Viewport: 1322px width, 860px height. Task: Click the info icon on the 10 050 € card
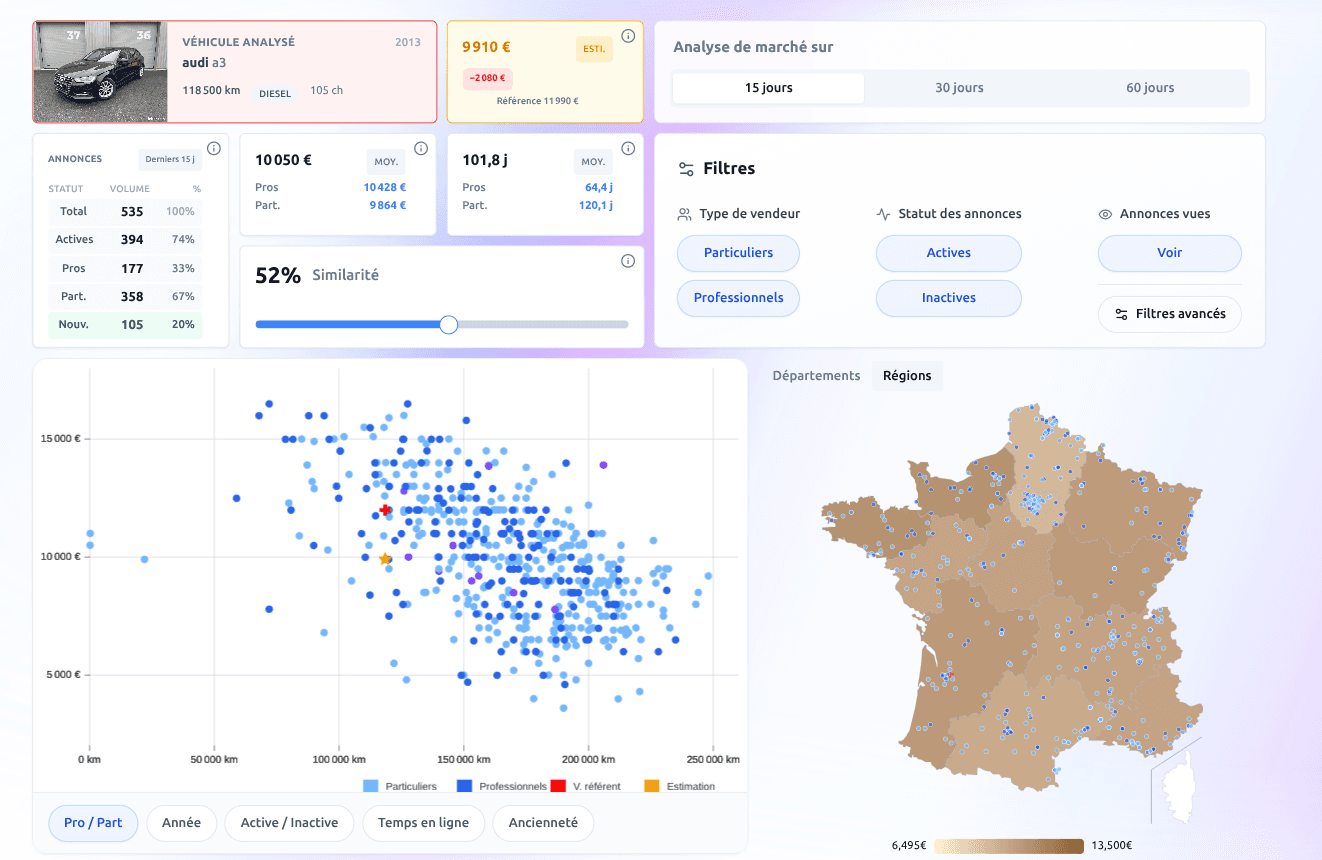click(421, 148)
